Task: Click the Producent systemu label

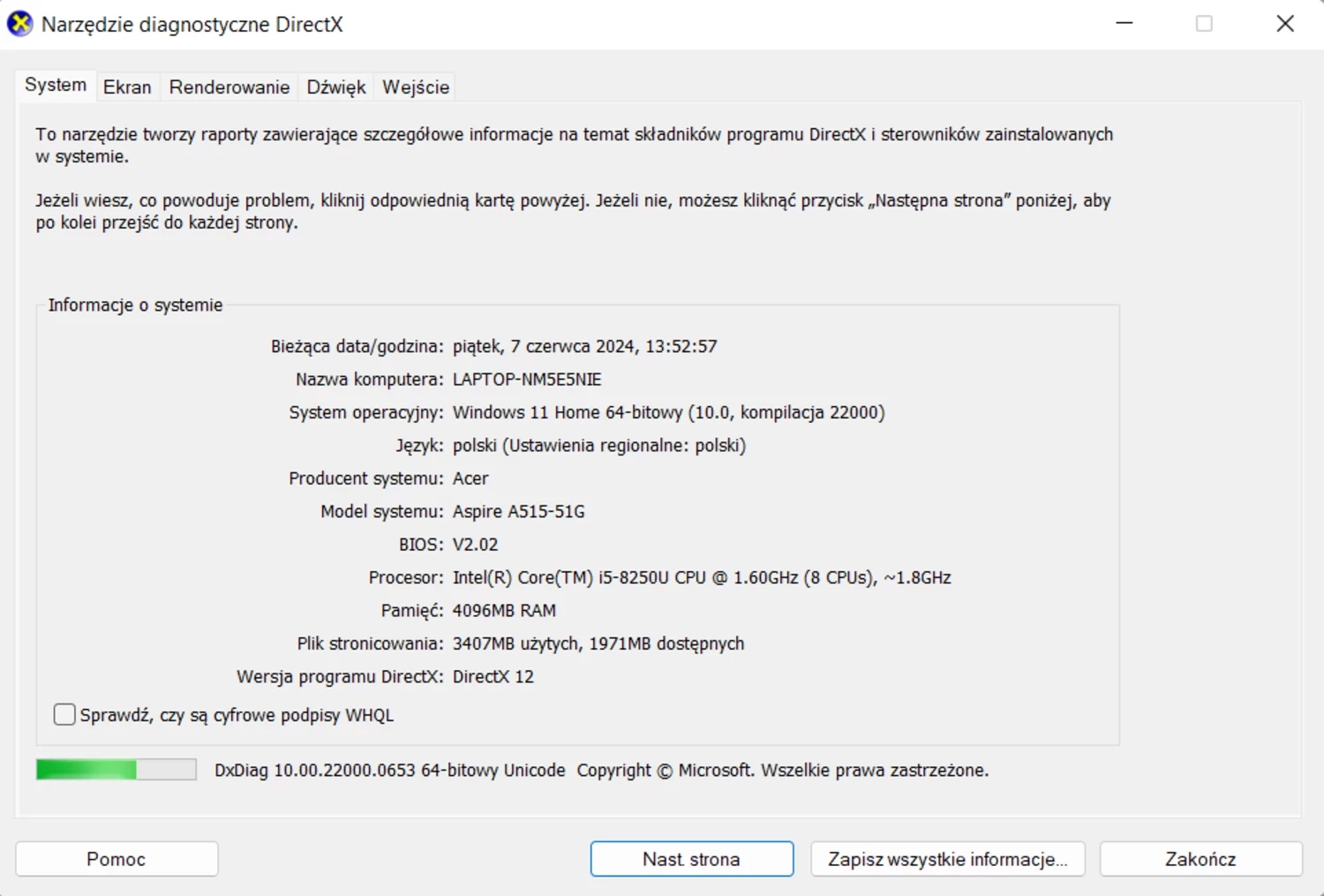Action: (366, 478)
